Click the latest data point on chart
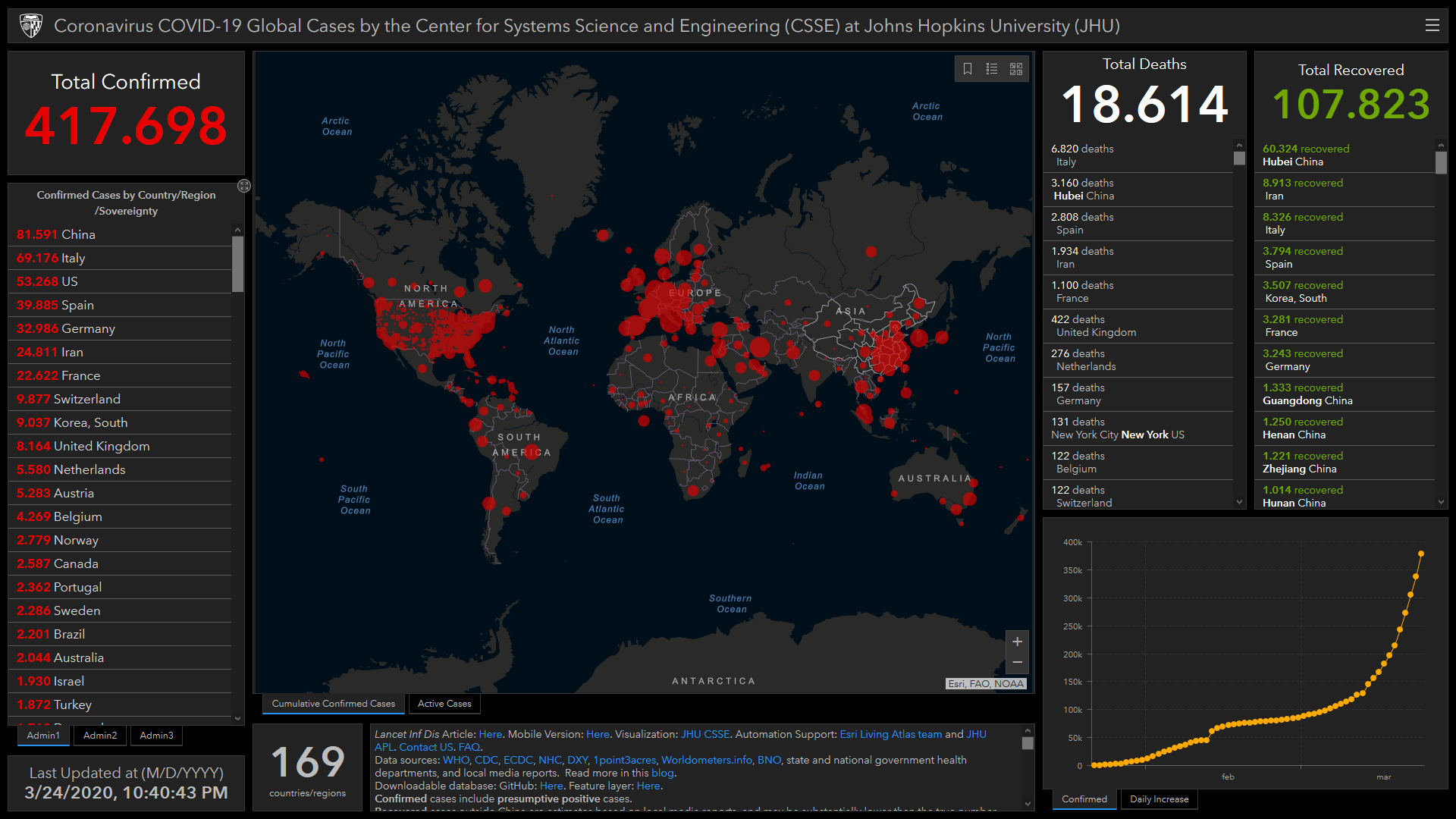This screenshot has height=819, width=1456. (x=1420, y=554)
